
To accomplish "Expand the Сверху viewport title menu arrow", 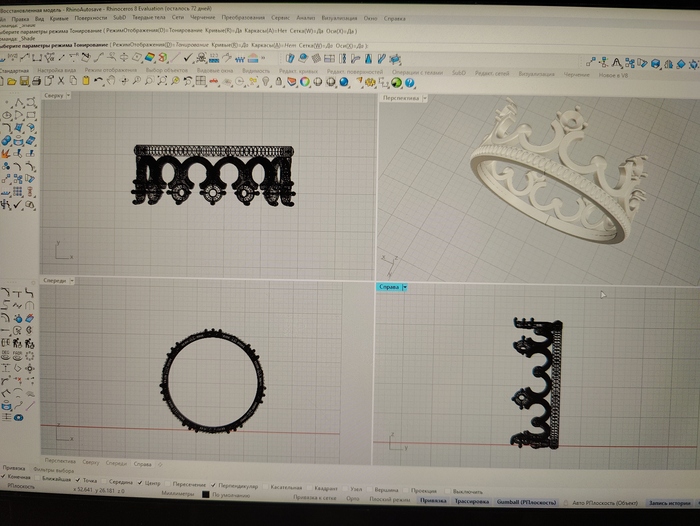I will (x=70, y=95).
